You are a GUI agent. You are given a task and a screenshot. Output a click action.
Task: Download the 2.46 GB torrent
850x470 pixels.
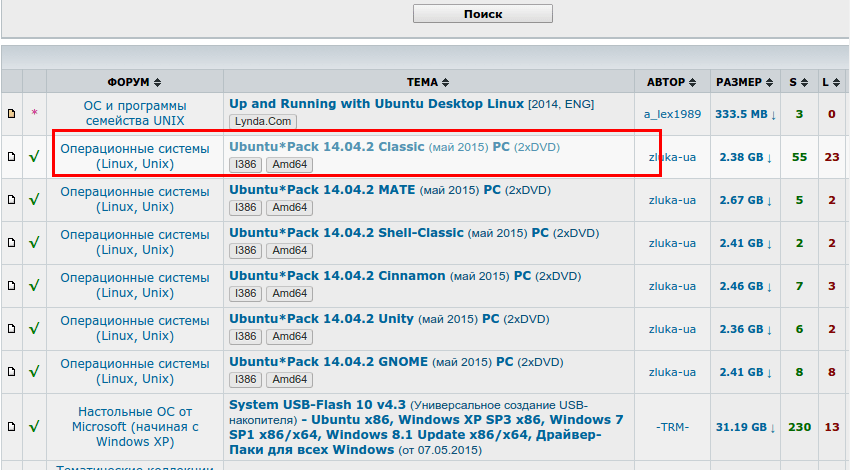point(745,286)
